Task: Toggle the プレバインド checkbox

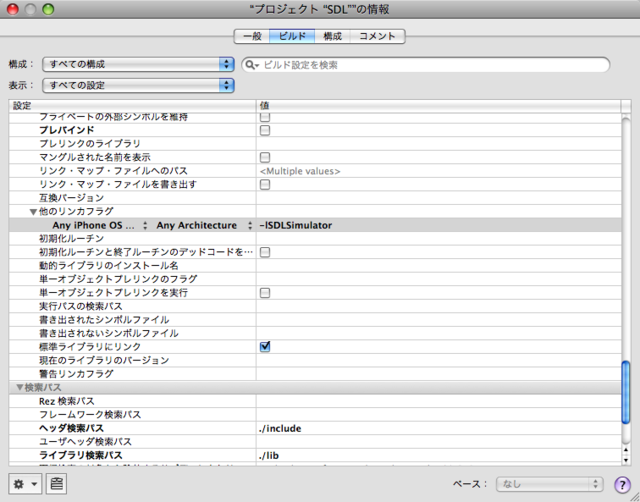Action: pyautogui.click(x=265, y=130)
